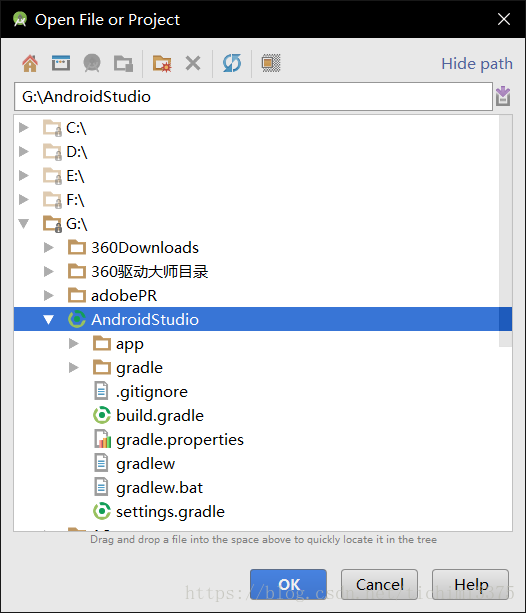Toggle Show Hidden Files icon
Screen dimensions: 526x613
(271, 63)
